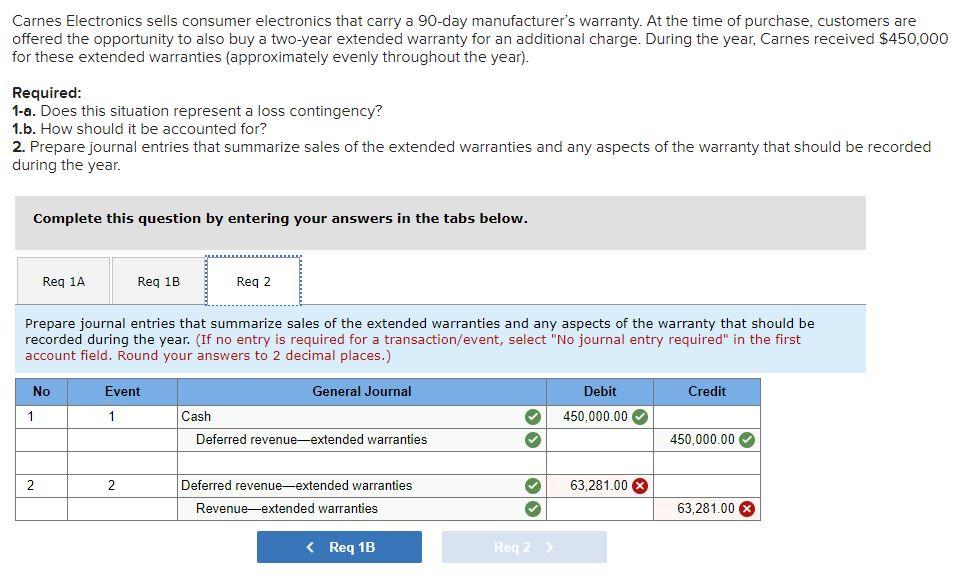972x588 pixels.
Task: Edit the 63,281.00 debit amount
Action: (598, 485)
